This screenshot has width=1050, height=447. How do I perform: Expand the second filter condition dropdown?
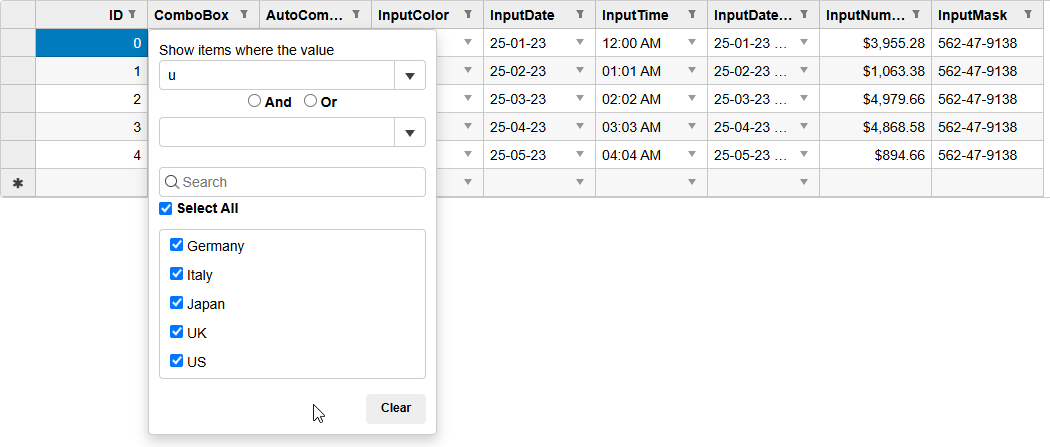click(x=410, y=133)
